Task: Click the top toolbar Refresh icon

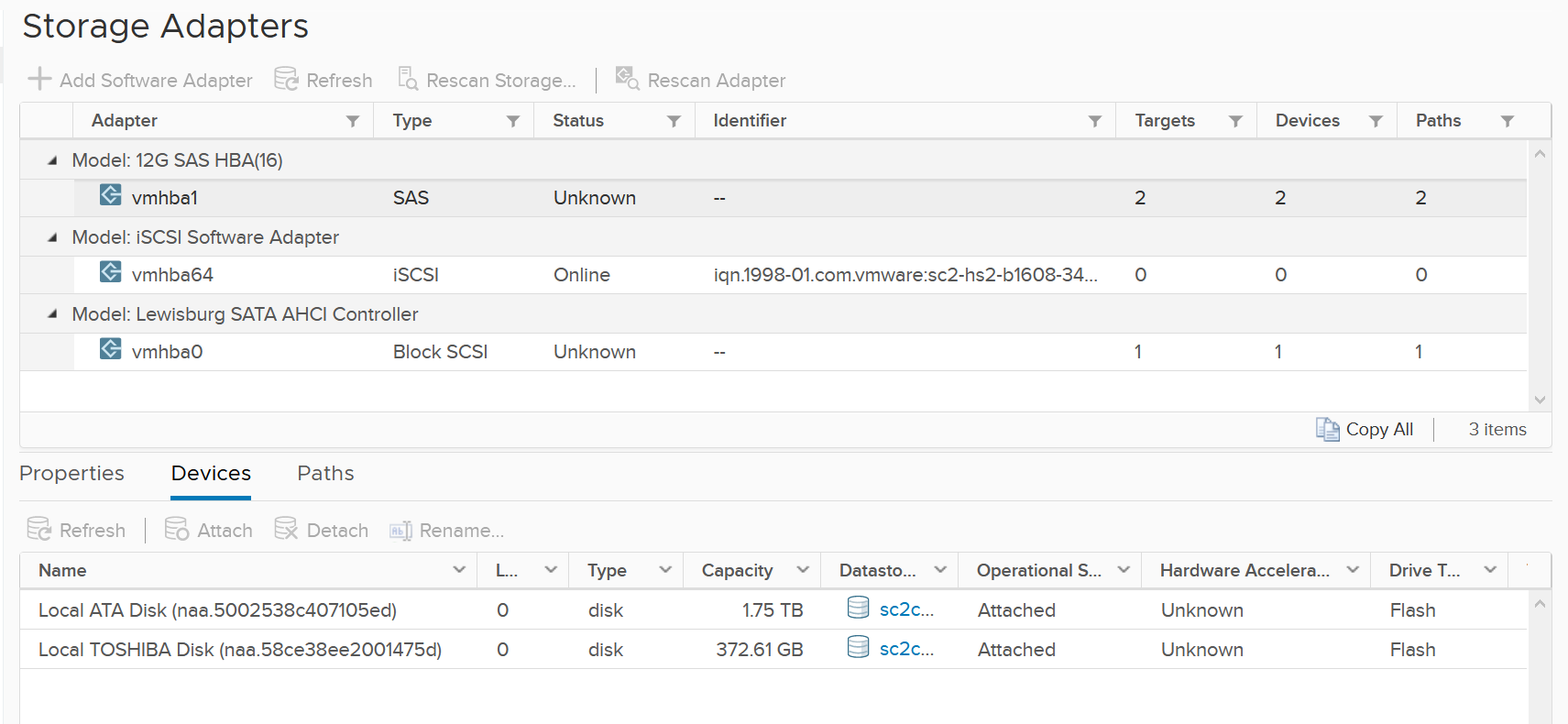Action: pos(287,79)
